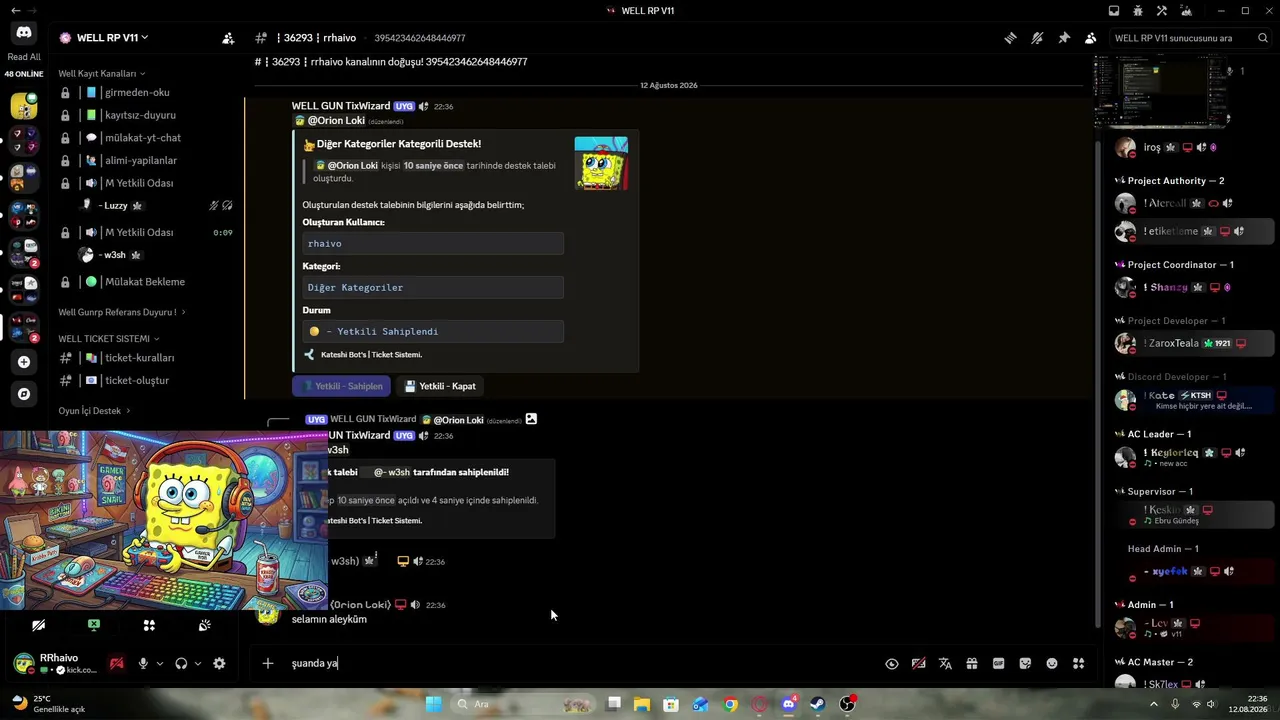Open Windows Start menu
Screen dimensions: 1280x720
pyautogui.click(x=434, y=704)
